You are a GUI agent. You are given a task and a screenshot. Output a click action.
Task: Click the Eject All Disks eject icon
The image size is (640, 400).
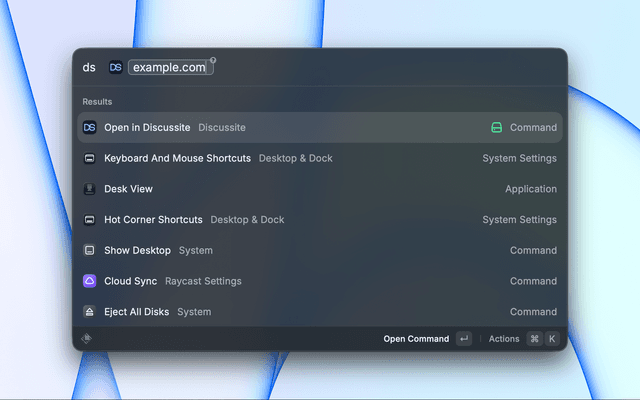(89, 312)
